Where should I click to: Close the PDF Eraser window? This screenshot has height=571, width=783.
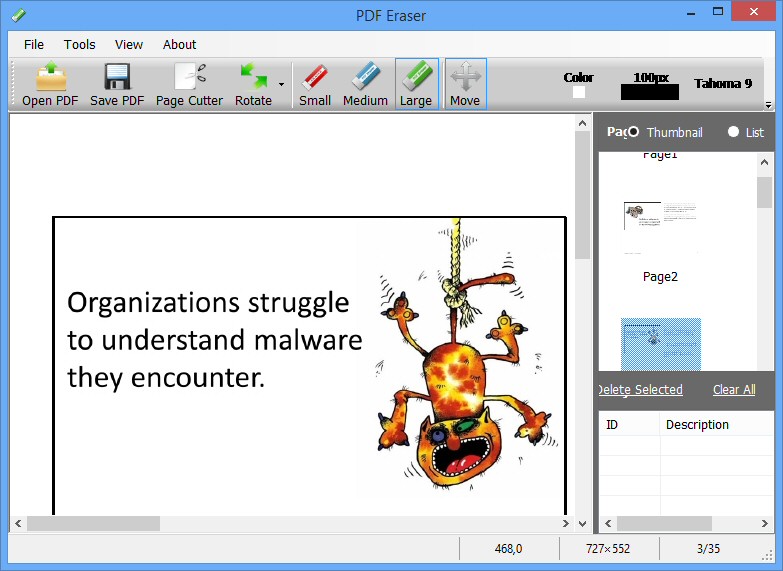[754, 11]
